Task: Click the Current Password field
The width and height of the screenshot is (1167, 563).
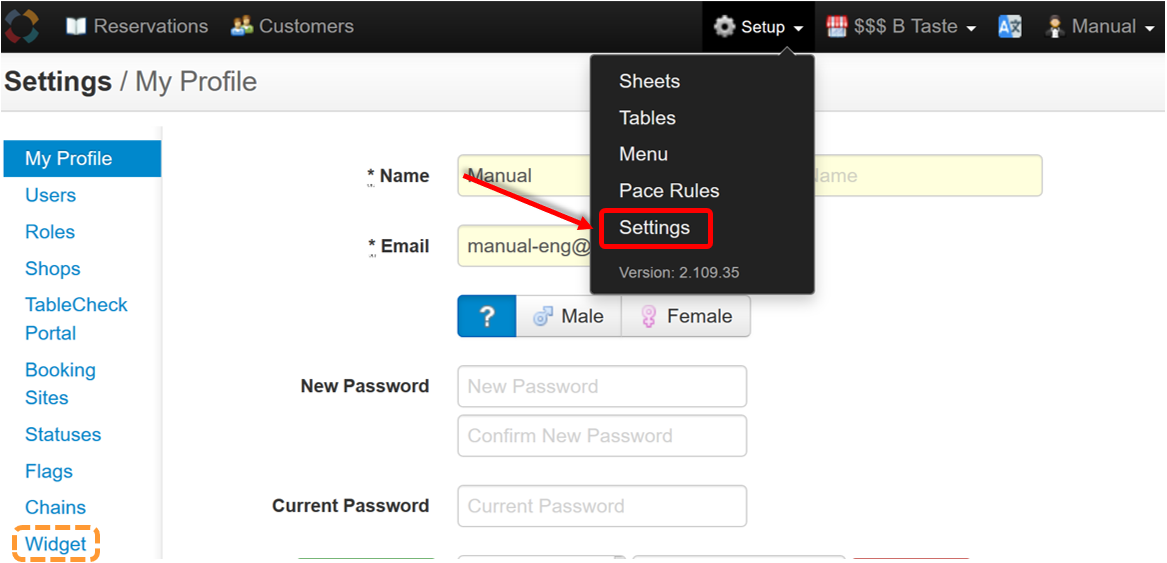Action: [x=602, y=506]
